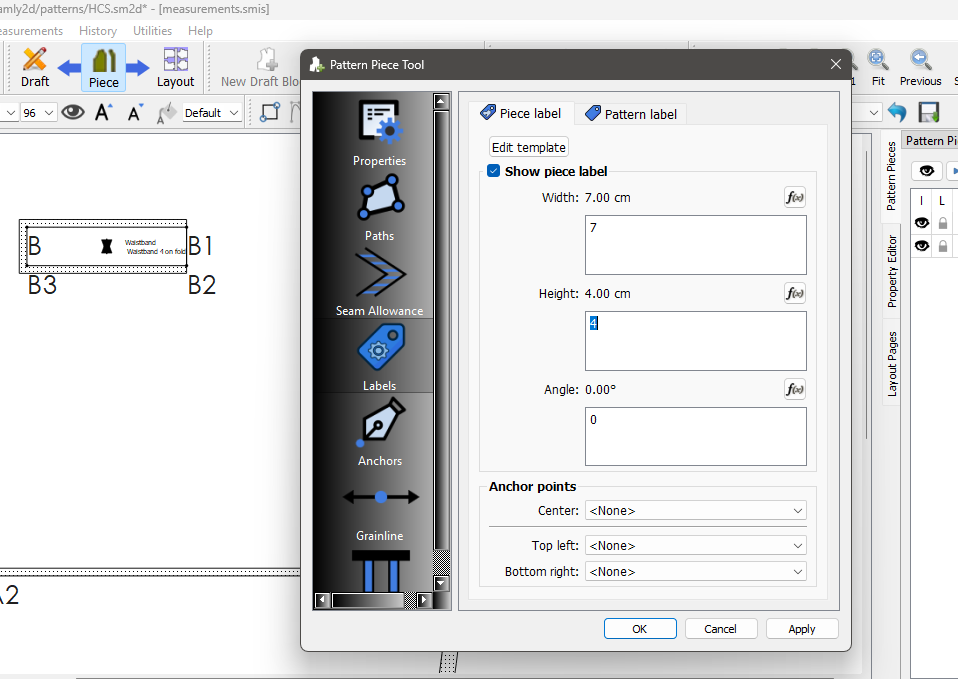Viewport: 958px width, 679px height.
Task: Increase point name text size
Action: point(103,112)
